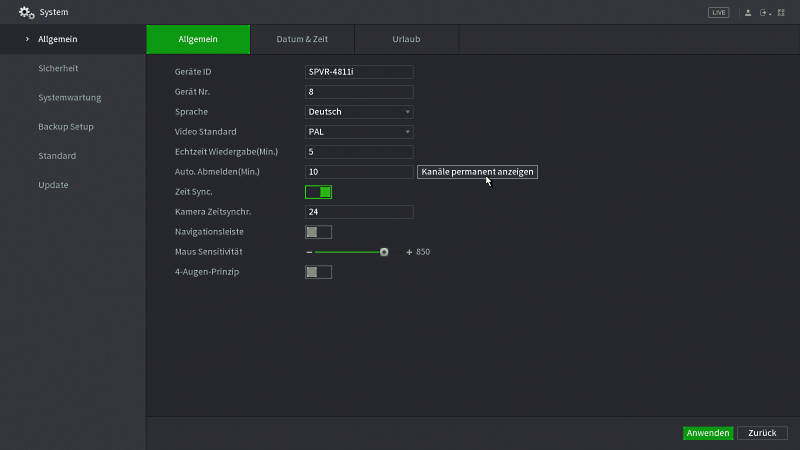Click the Maus Sensitivität slider handle
Viewport: 800px width, 450px height.
[x=384, y=252]
